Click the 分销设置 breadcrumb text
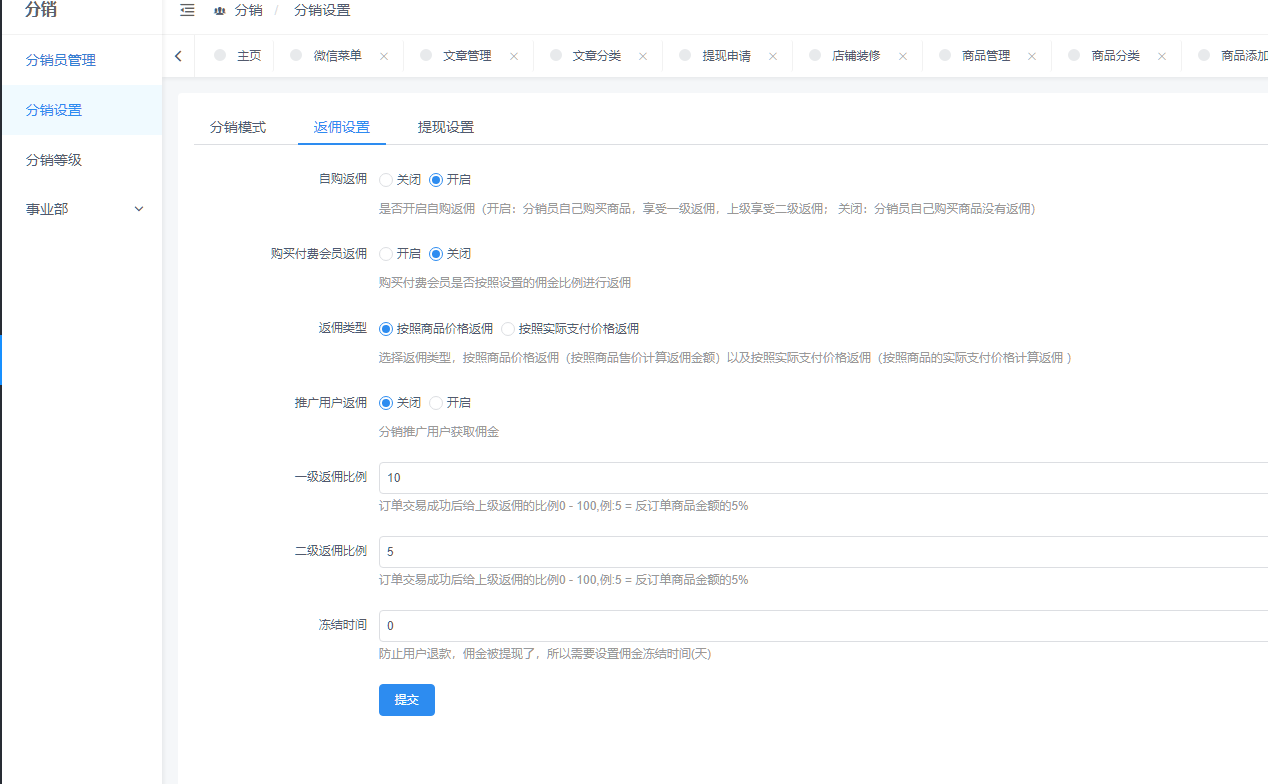This screenshot has width=1268, height=784. [x=322, y=10]
